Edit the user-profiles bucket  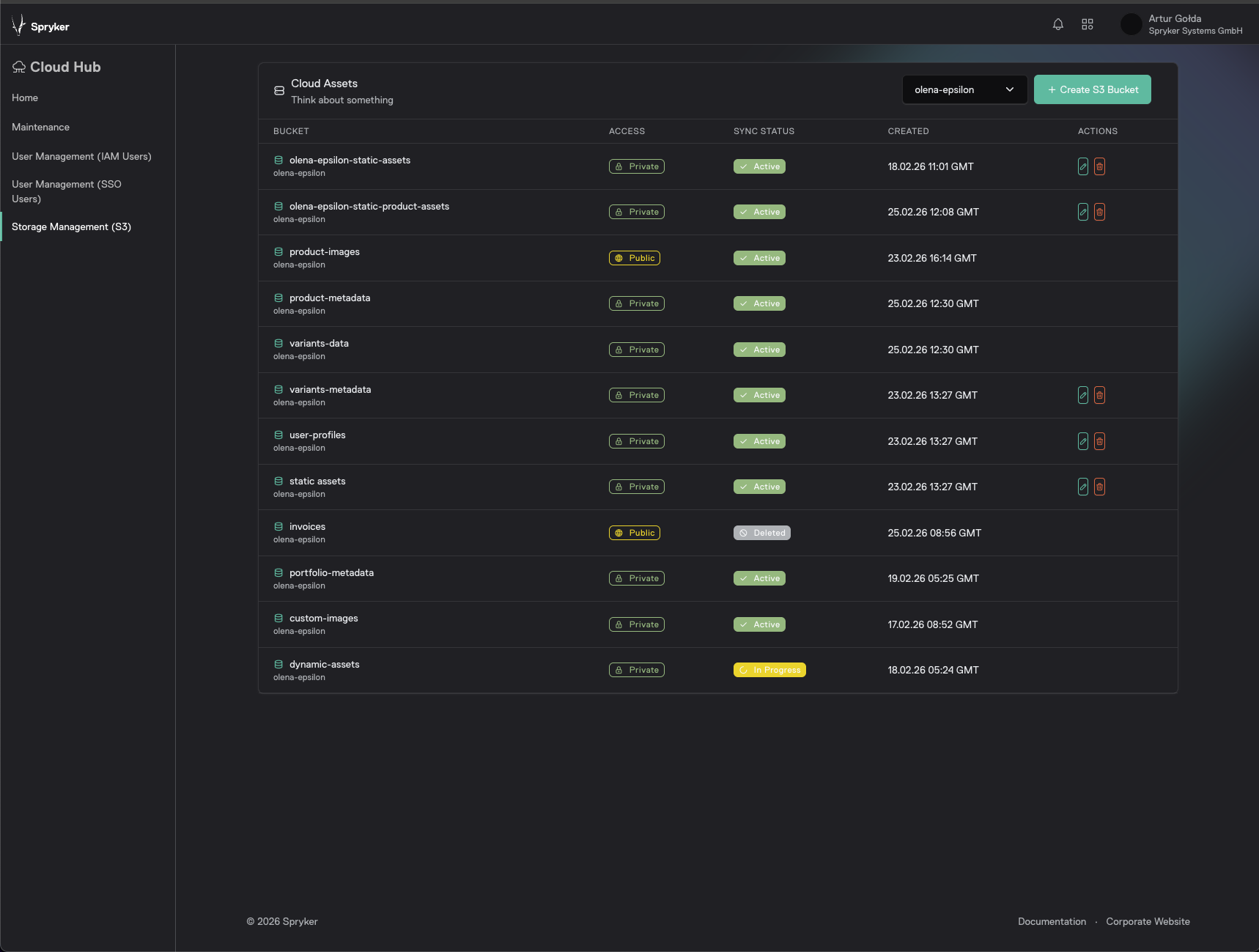click(x=1082, y=441)
